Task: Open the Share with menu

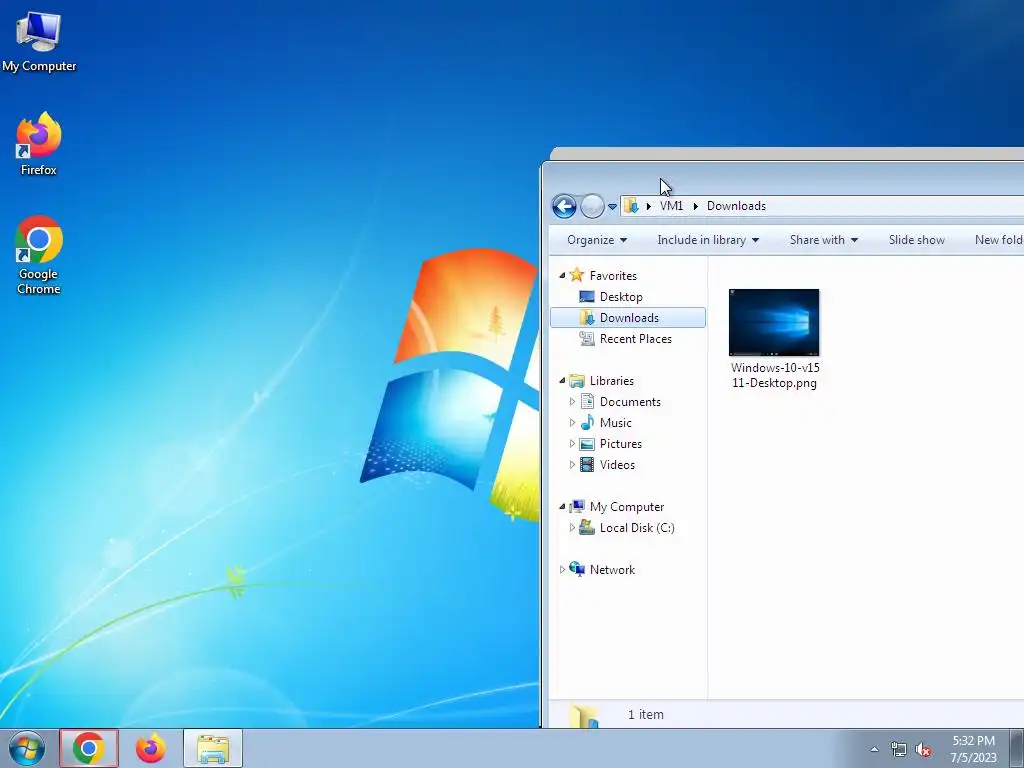Action: click(x=824, y=240)
